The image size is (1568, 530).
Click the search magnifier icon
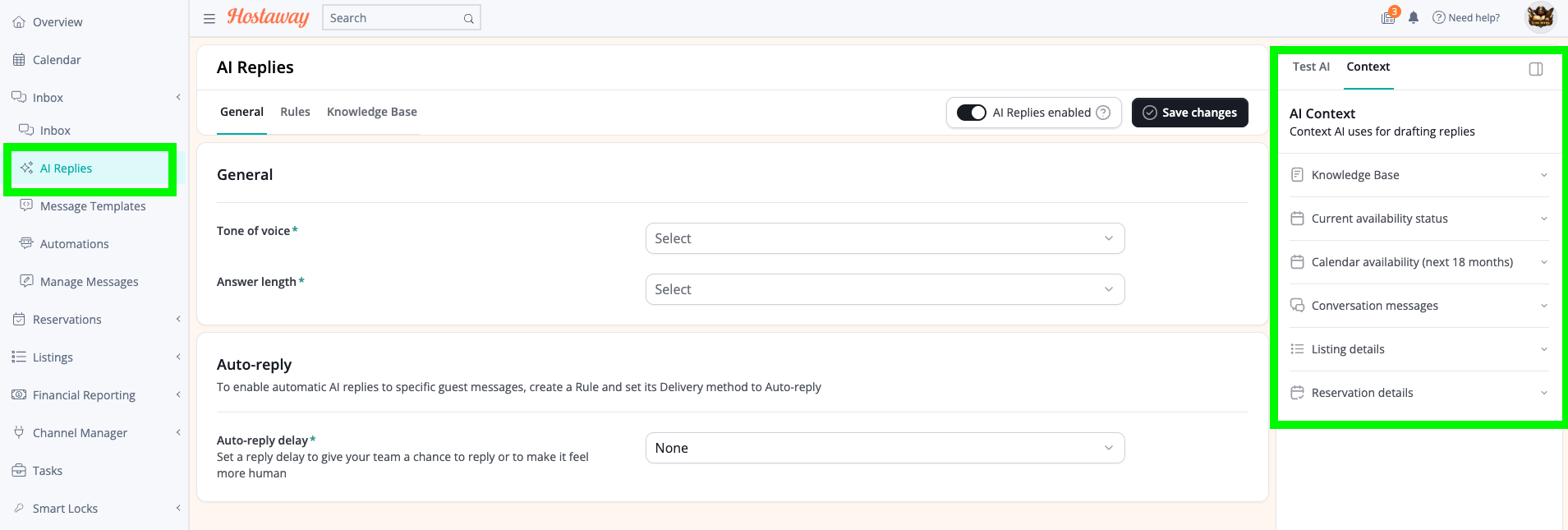[468, 18]
